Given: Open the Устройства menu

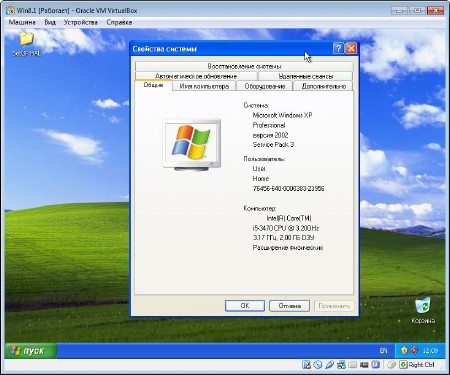Looking at the screenshot, I should [81, 22].
